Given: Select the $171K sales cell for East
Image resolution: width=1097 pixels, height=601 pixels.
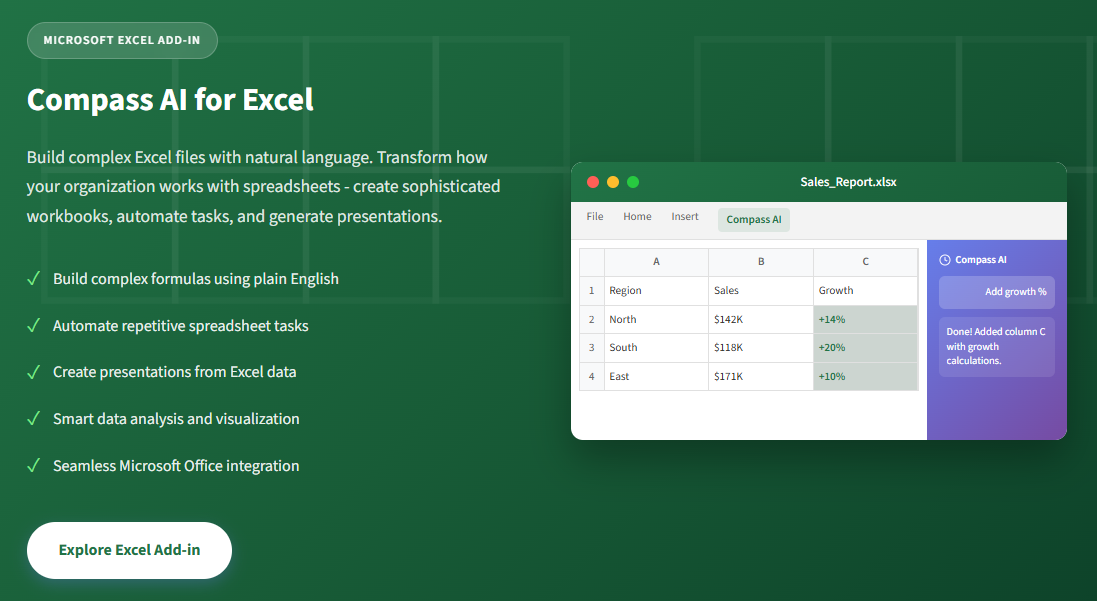Looking at the screenshot, I should [760, 377].
